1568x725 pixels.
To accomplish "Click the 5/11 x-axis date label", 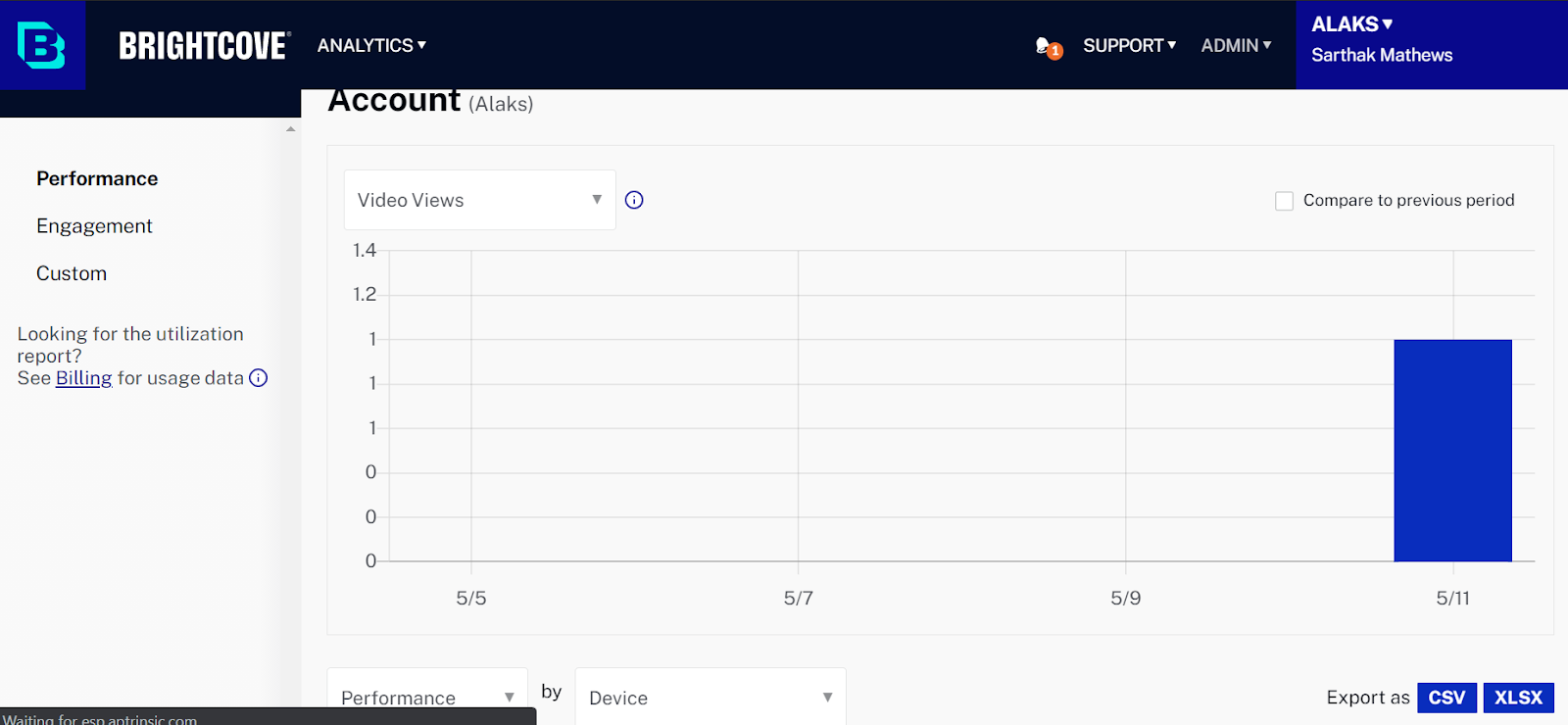I will (x=1453, y=598).
